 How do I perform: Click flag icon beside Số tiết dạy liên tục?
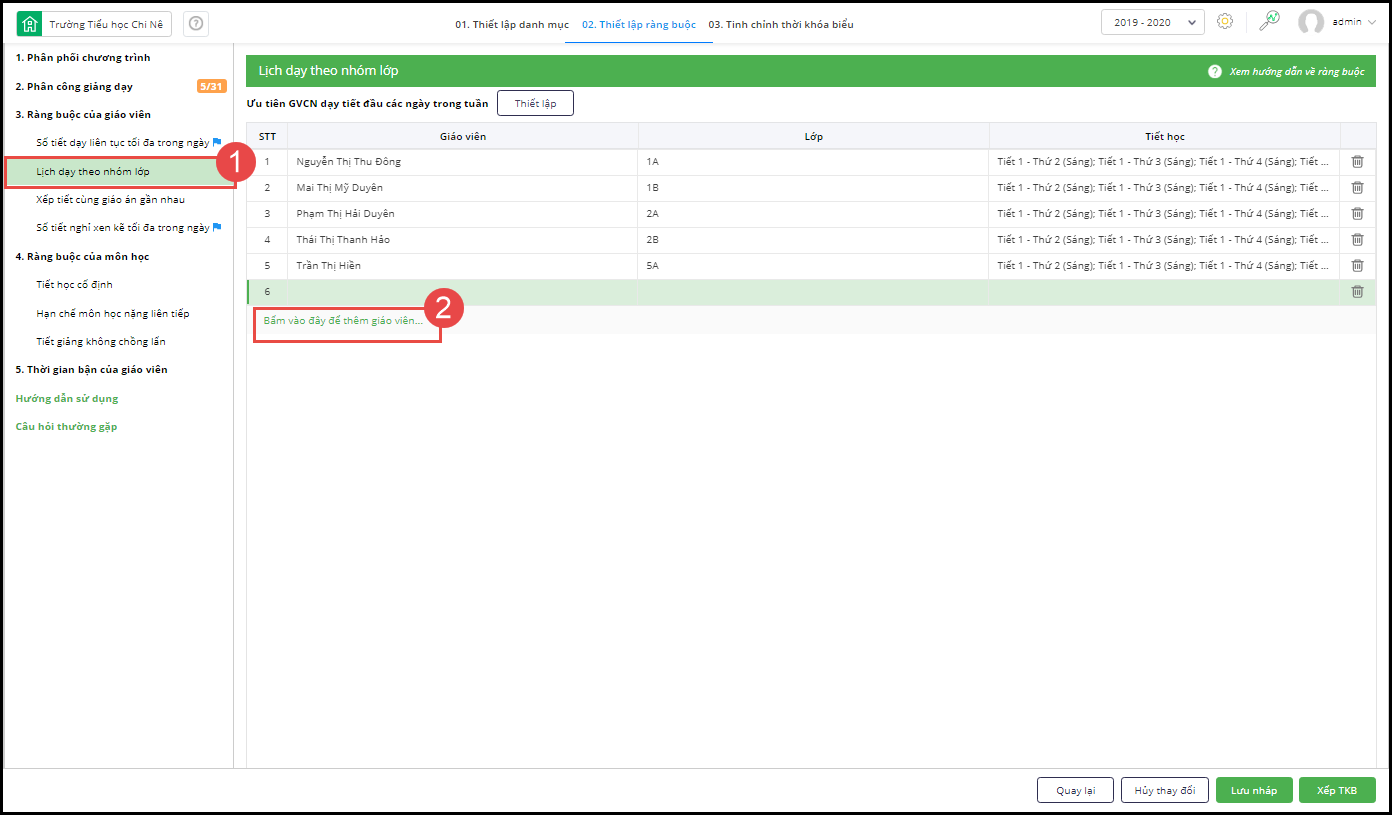217,142
